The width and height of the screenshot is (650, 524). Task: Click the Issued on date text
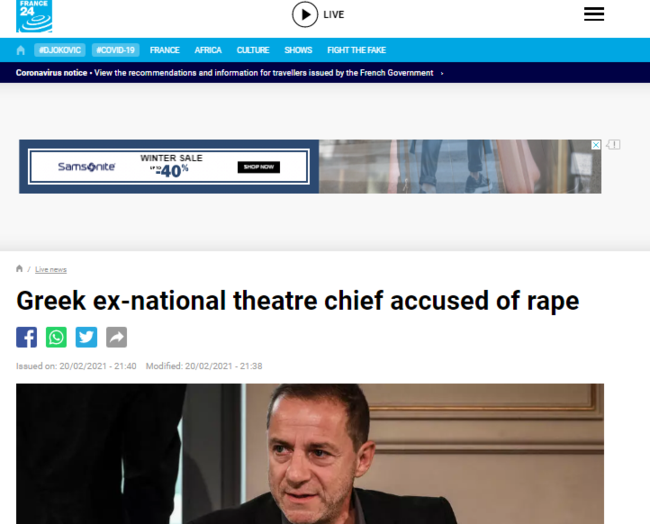tap(76, 366)
